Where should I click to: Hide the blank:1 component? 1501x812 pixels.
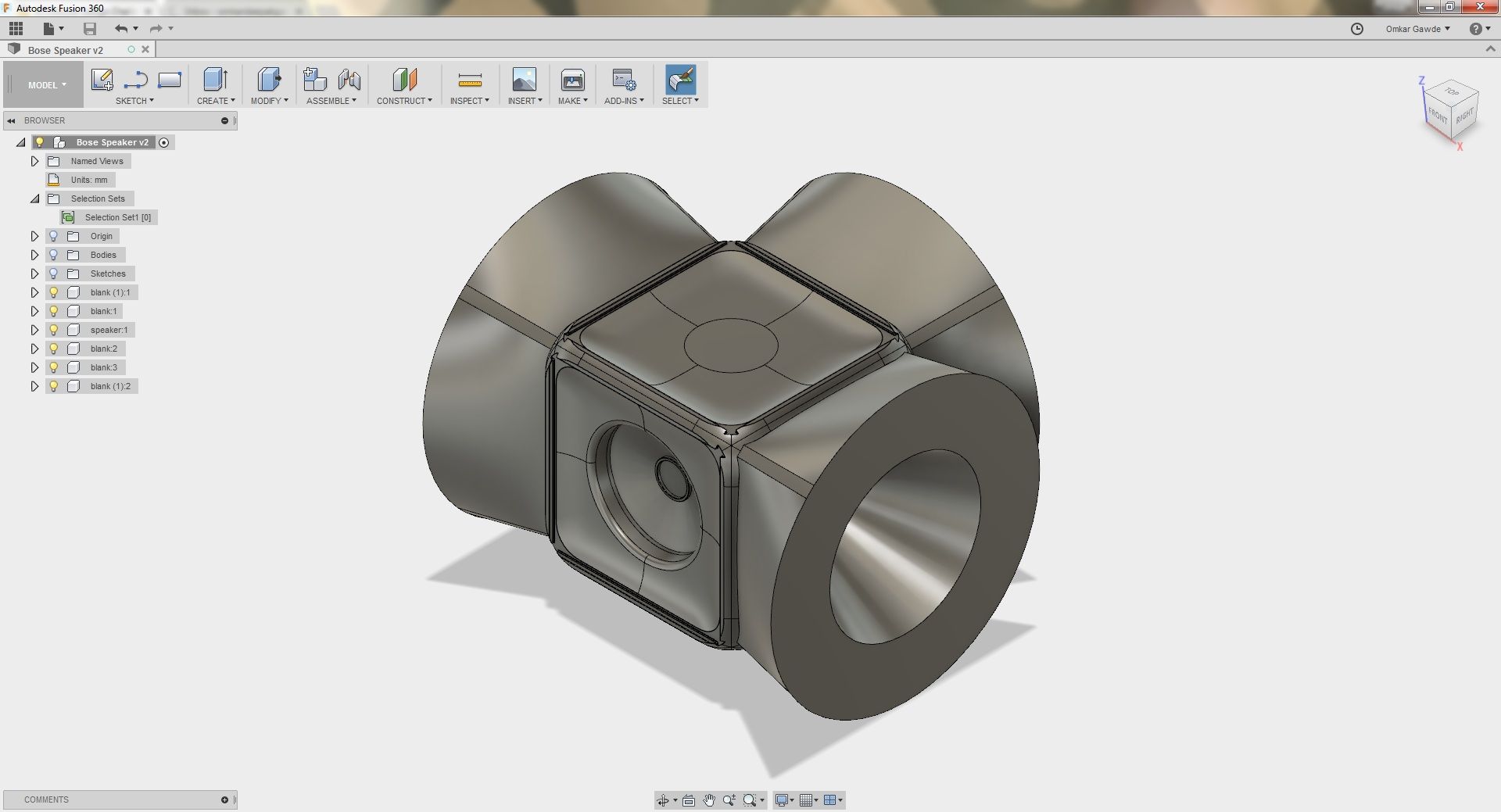coord(53,311)
